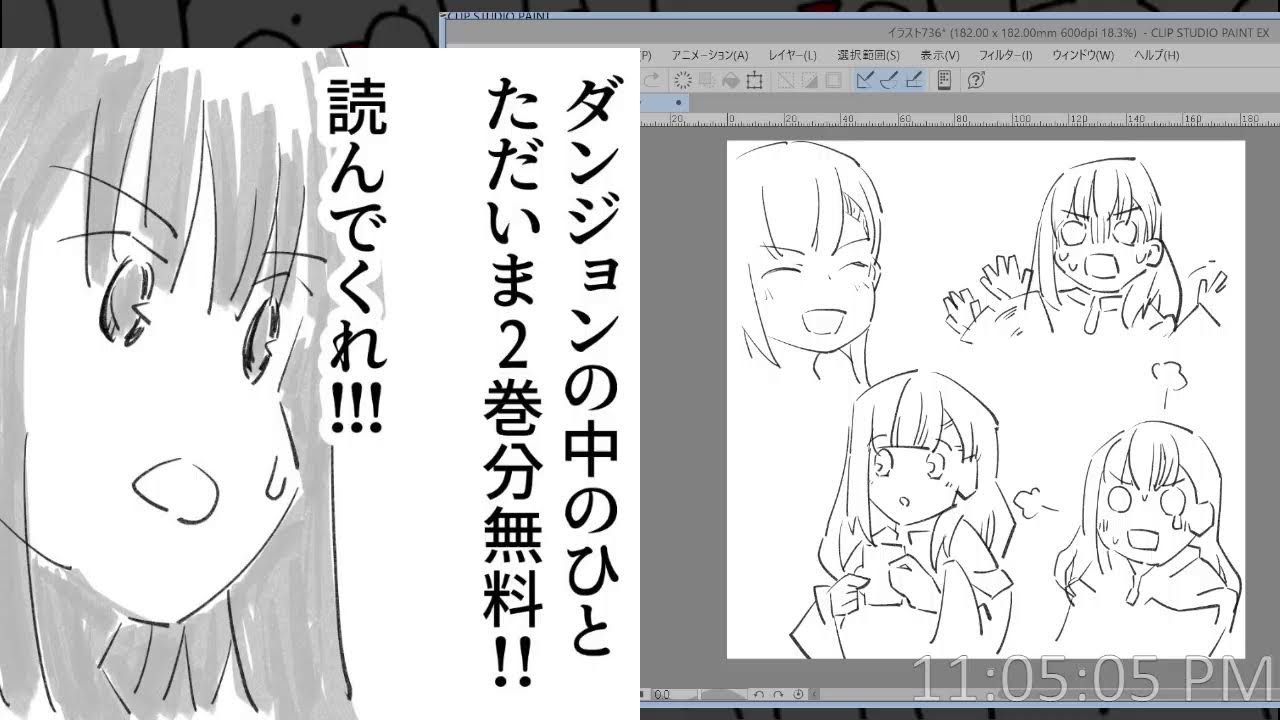Toggle snap to ruler
Viewport: 1280px width, 720px height.
863,81
